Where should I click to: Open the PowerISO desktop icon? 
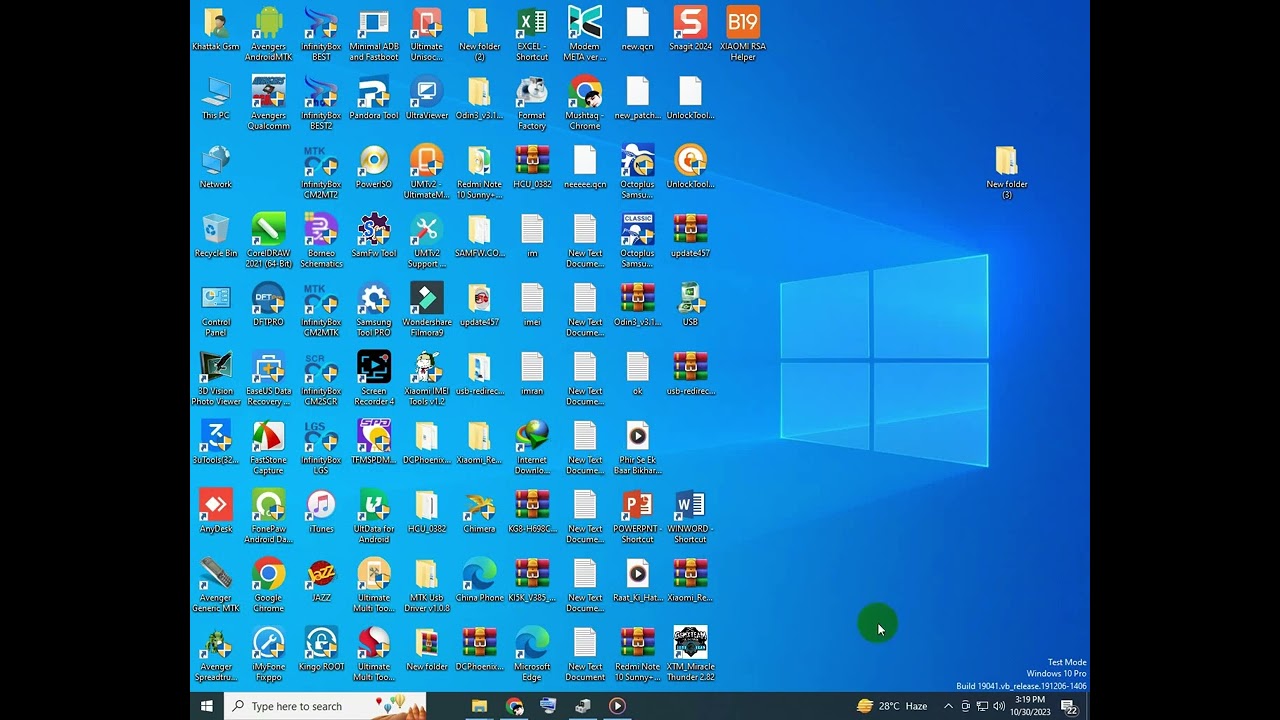[x=374, y=161]
